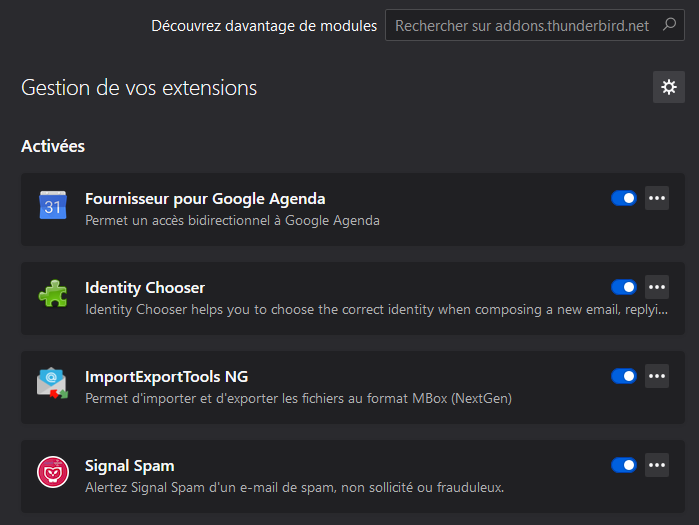Open the Signal Spam extension details

coord(130,466)
